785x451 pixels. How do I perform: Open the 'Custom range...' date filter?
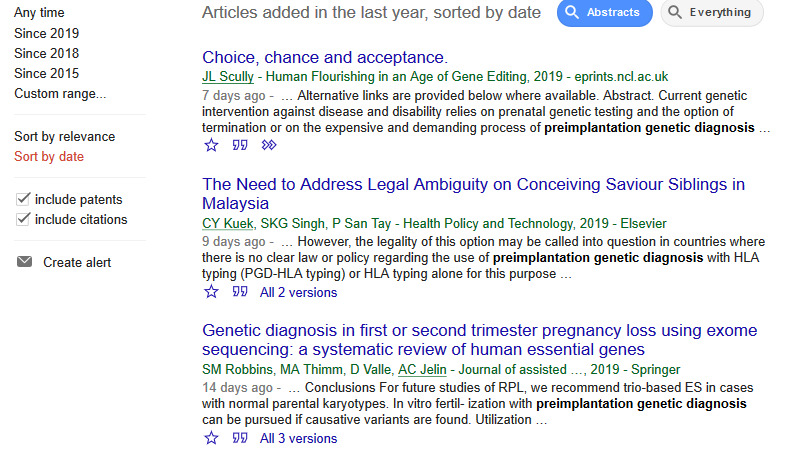60,93
